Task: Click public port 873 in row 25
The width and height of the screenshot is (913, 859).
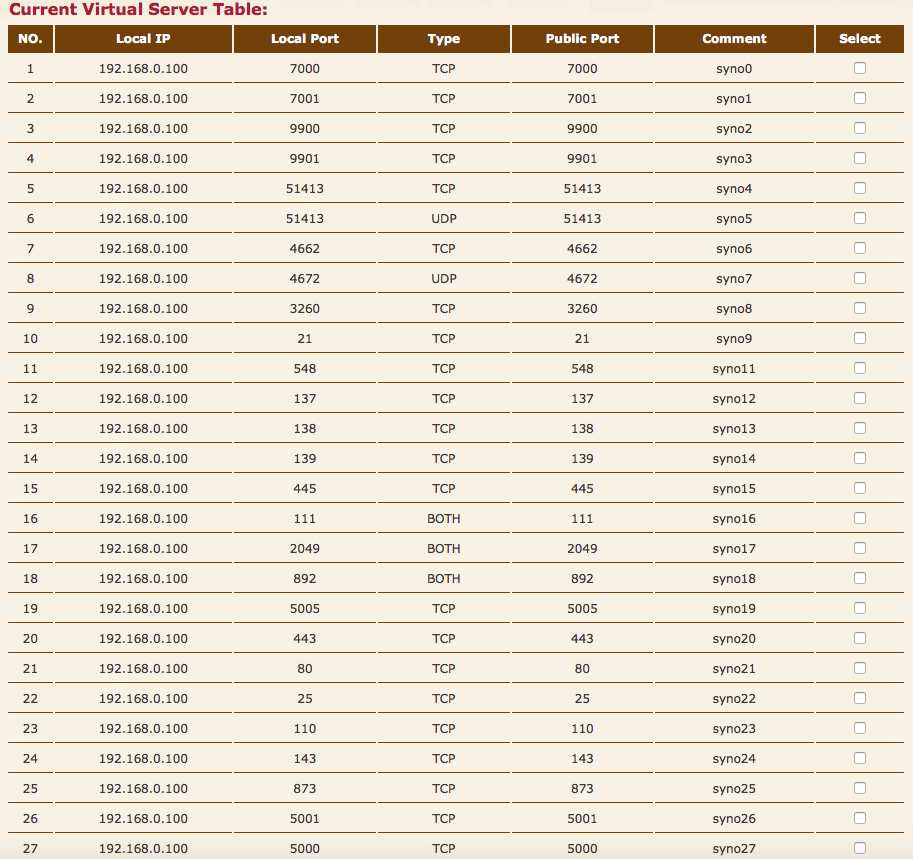Action: (x=582, y=789)
